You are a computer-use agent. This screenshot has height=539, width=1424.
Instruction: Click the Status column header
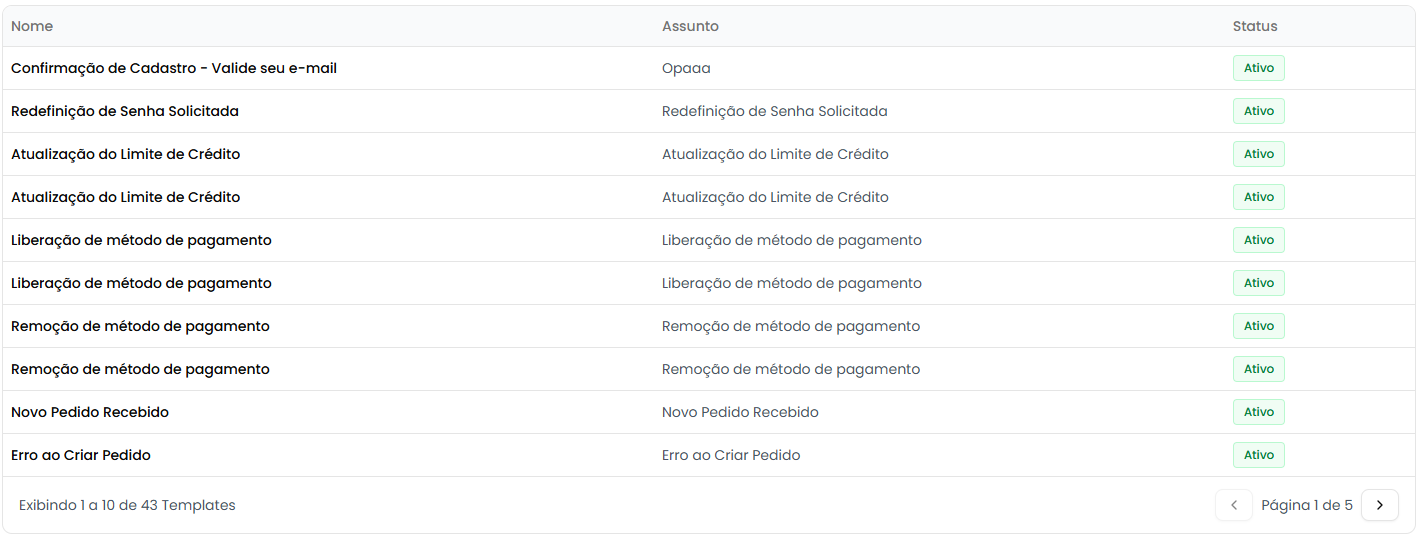1255,26
